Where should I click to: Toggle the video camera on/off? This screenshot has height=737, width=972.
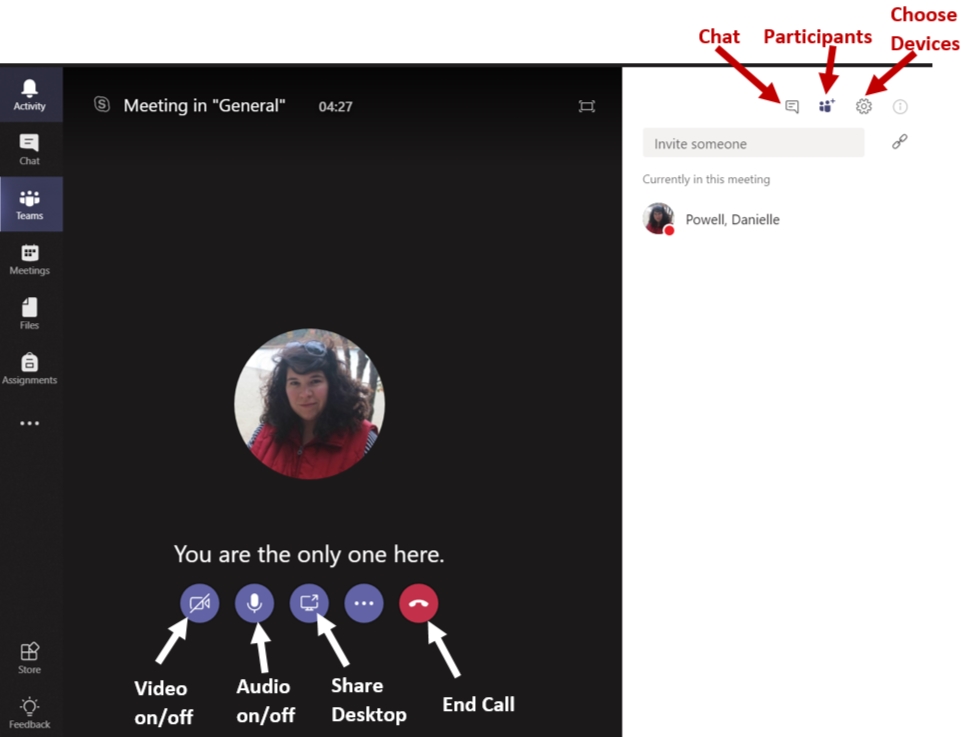[x=200, y=603]
